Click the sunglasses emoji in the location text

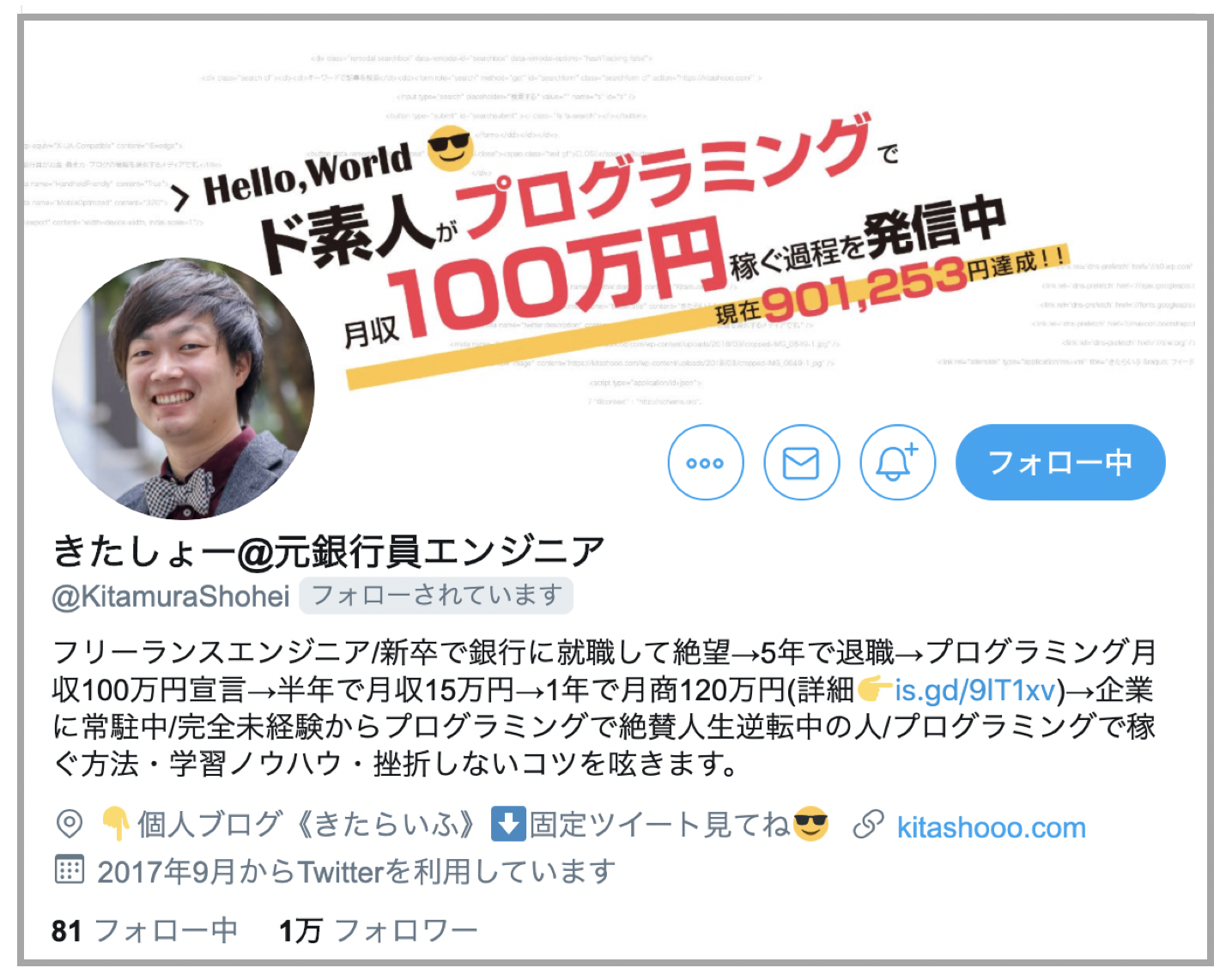point(811,825)
